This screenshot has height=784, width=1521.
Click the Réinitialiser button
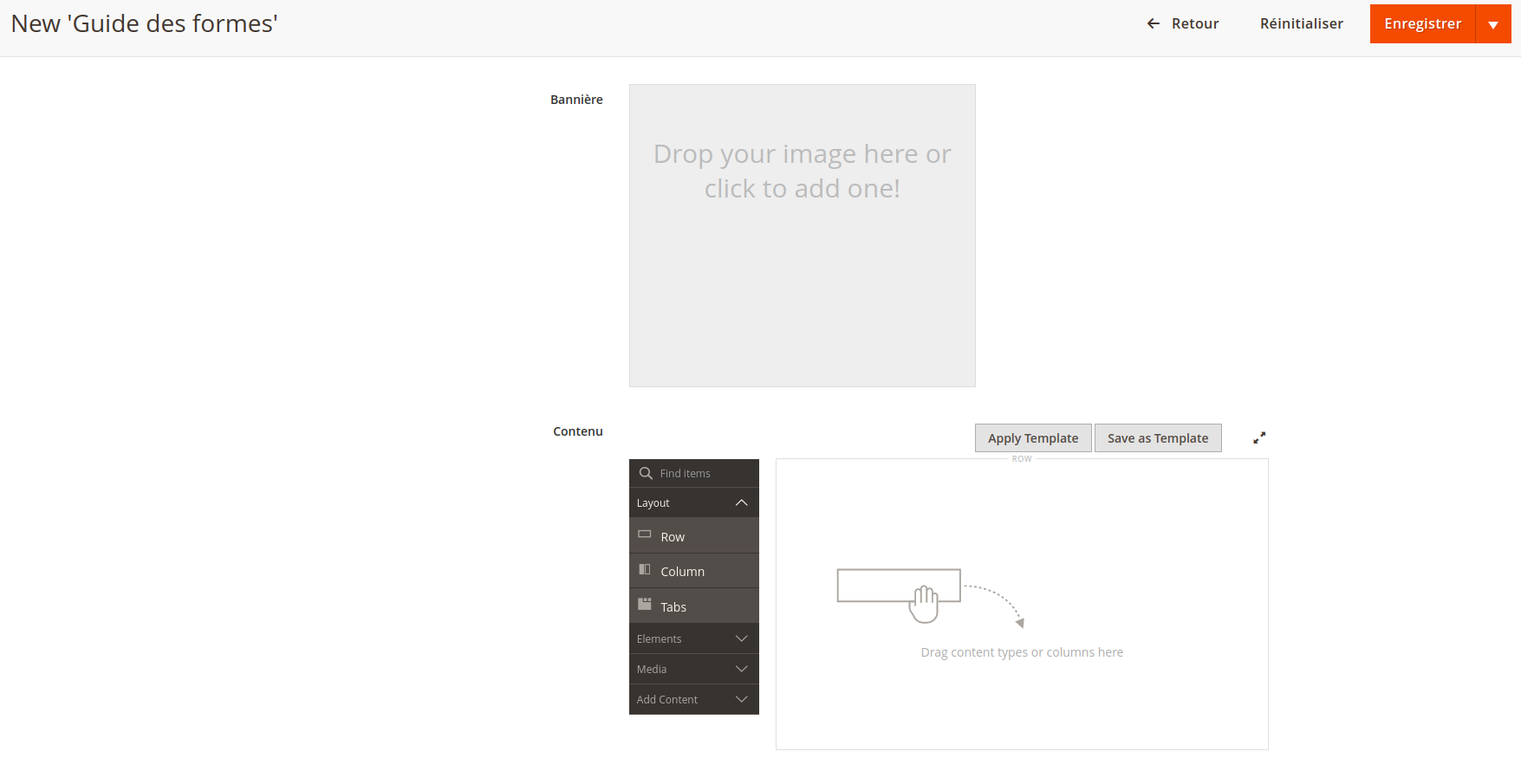pyautogui.click(x=1301, y=24)
